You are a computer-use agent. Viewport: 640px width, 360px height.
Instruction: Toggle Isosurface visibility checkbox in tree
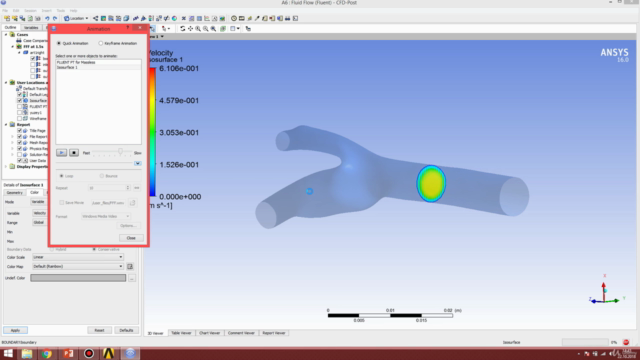pyautogui.click(x=19, y=100)
